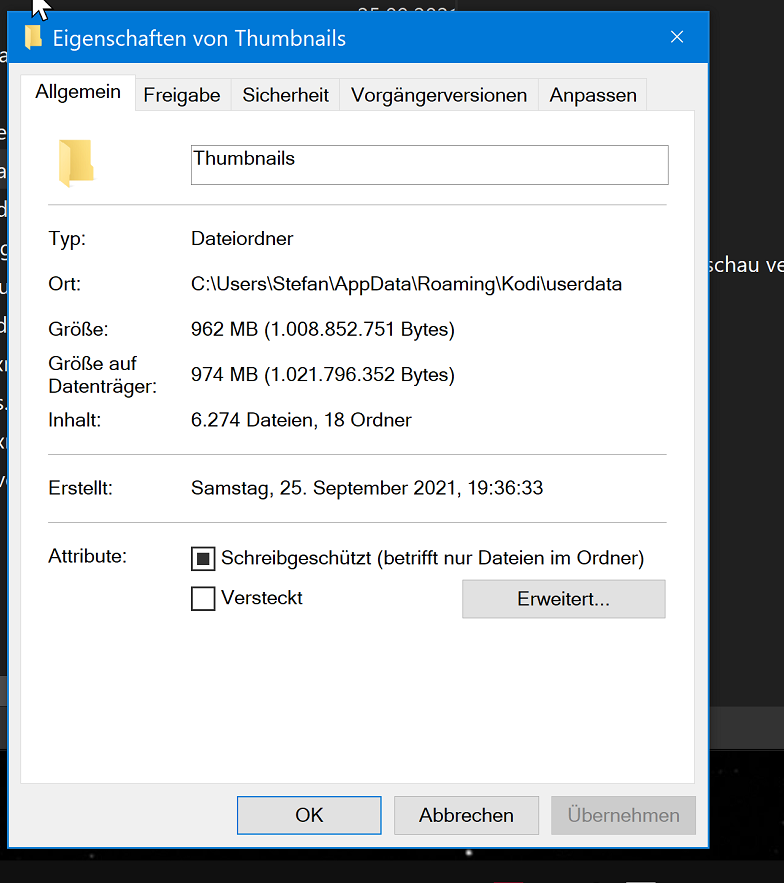
Task: Enable the Versteckt checkbox
Action: click(x=203, y=599)
